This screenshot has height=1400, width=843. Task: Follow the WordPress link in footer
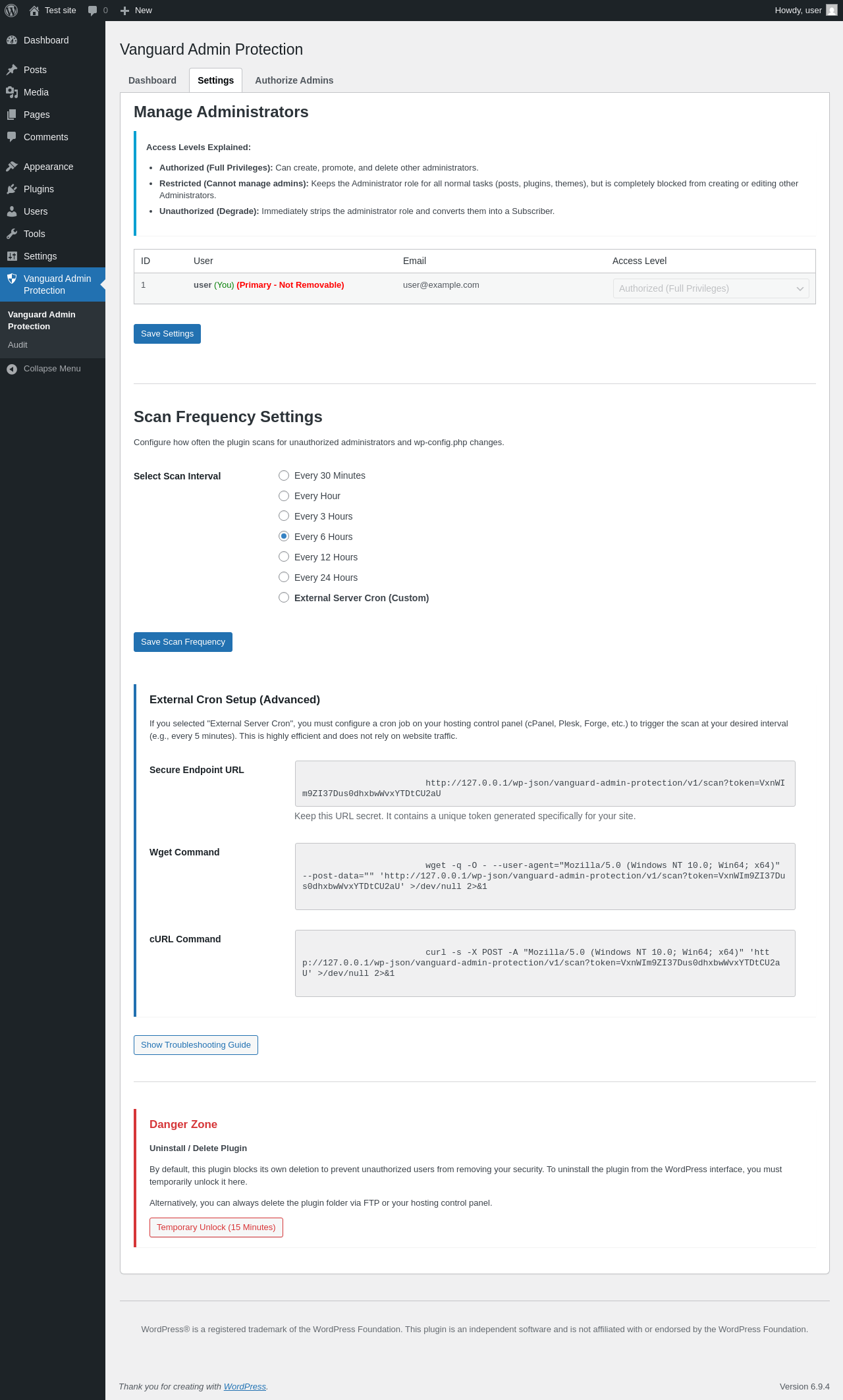(x=245, y=1386)
